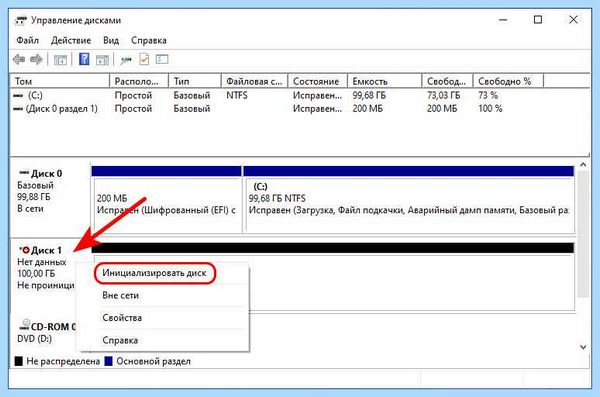The width and height of the screenshot is (600, 397).
Task: Sort by the Том column header
Action: [x=60, y=81]
